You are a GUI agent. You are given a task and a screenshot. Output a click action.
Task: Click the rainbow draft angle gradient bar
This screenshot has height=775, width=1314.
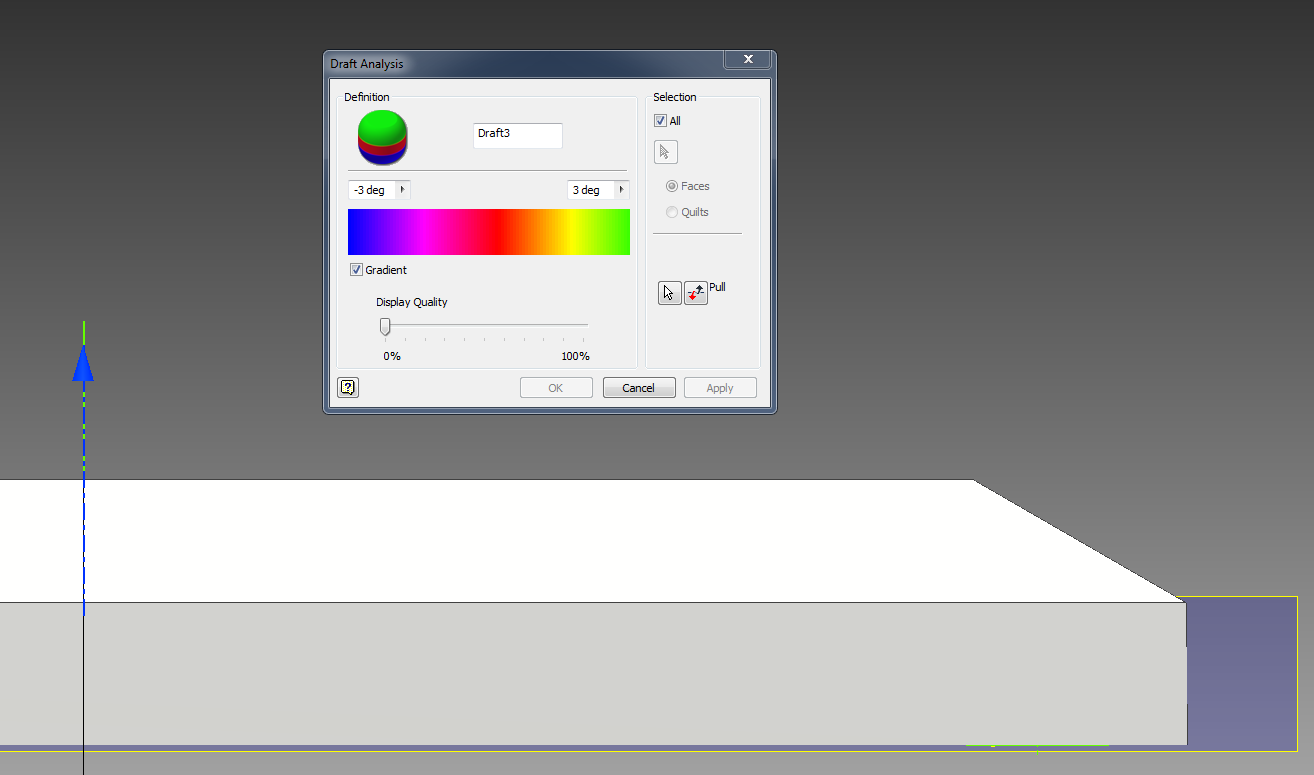(x=488, y=231)
